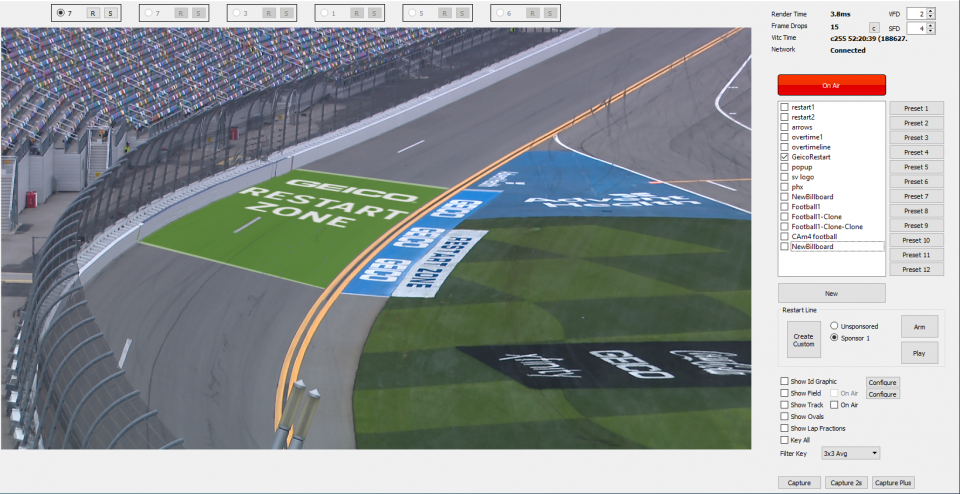Click the S button next to camera 5

[x=462, y=13]
